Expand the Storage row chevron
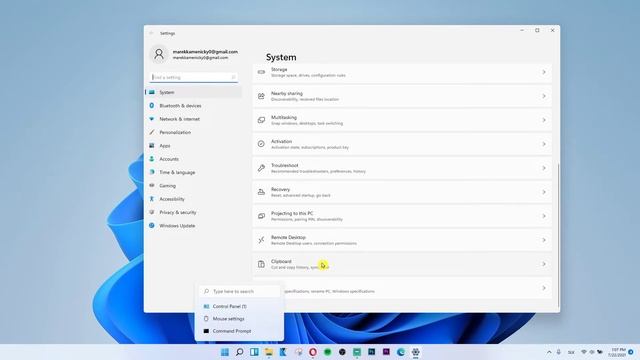 point(544,72)
